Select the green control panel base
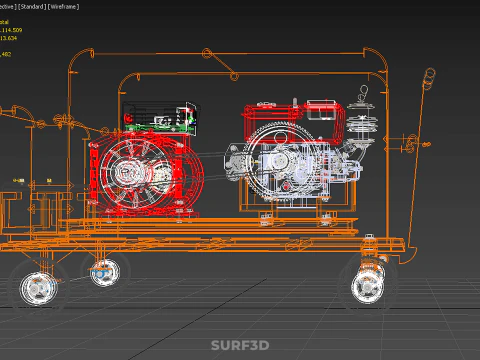 tap(159, 129)
